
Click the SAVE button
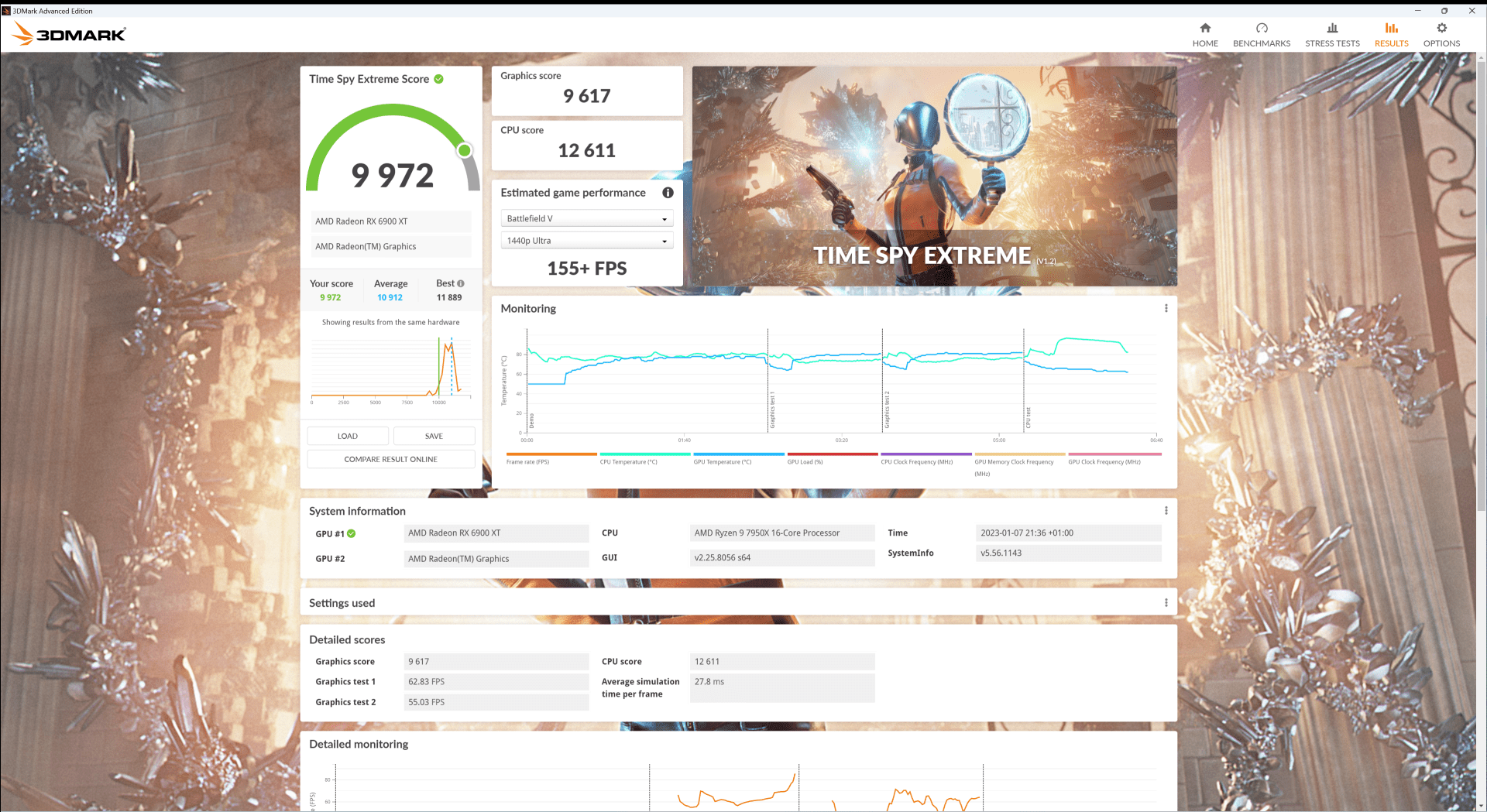tap(434, 436)
